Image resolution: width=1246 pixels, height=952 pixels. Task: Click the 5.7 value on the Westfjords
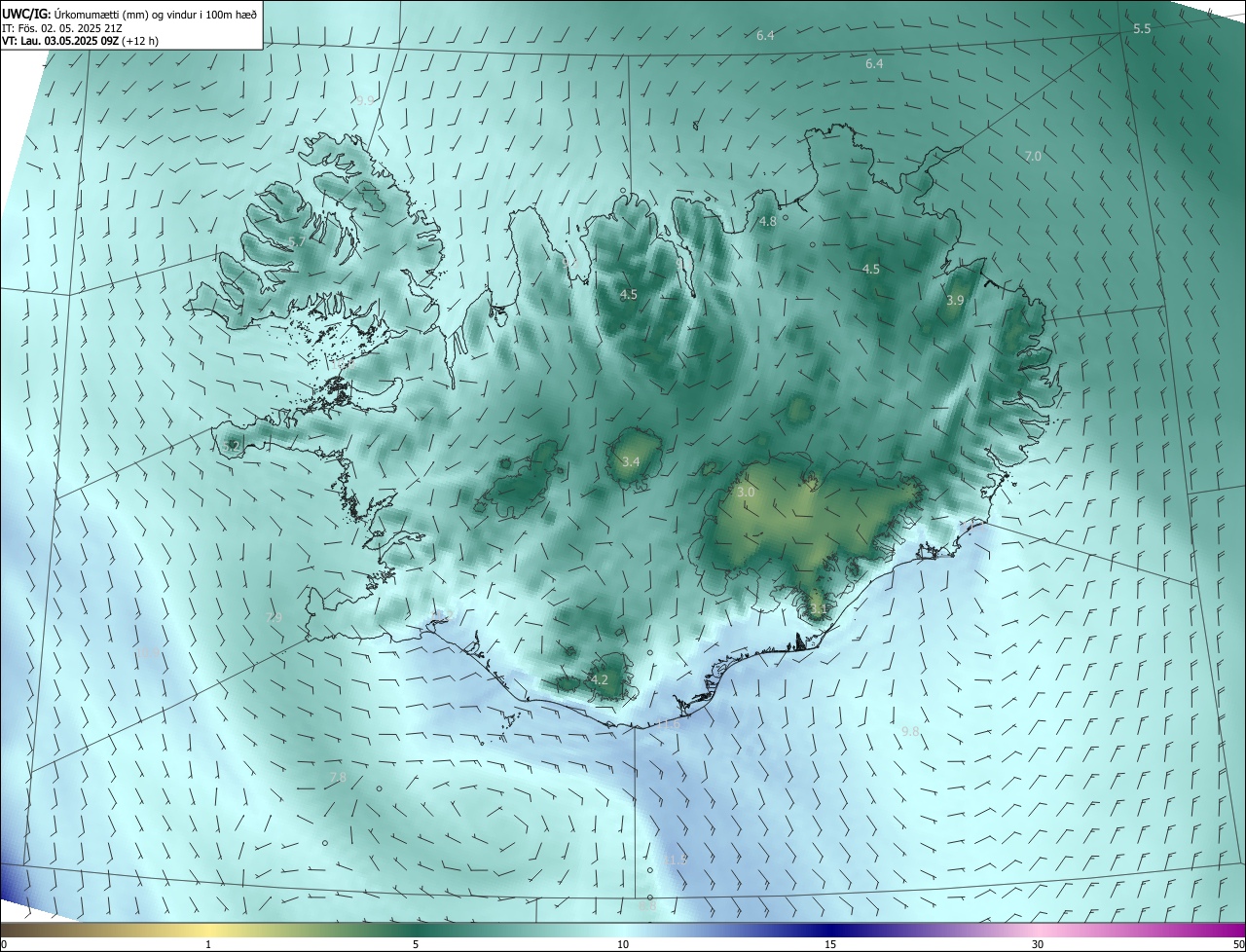297,241
